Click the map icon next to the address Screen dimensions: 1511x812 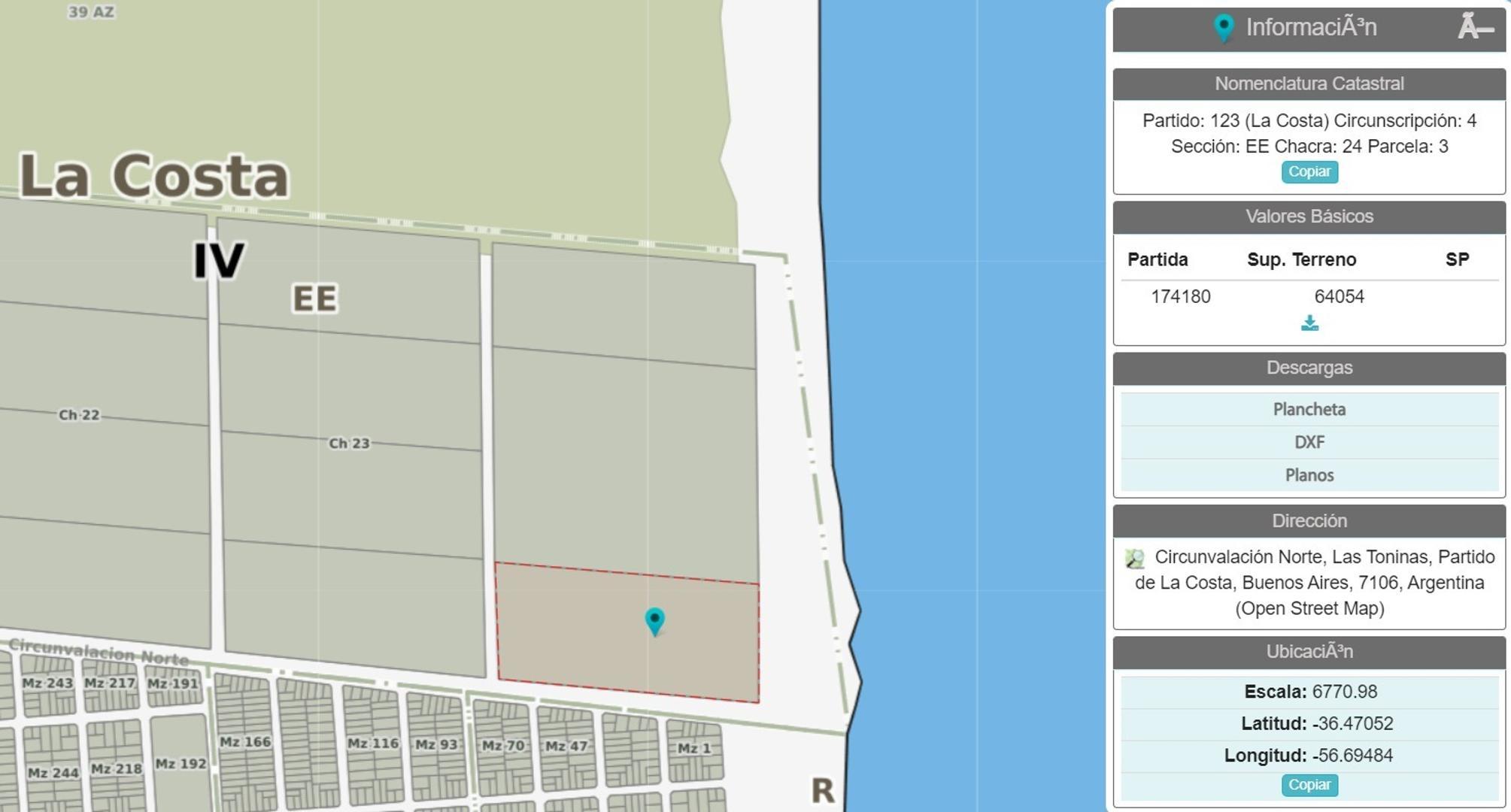tap(1134, 558)
